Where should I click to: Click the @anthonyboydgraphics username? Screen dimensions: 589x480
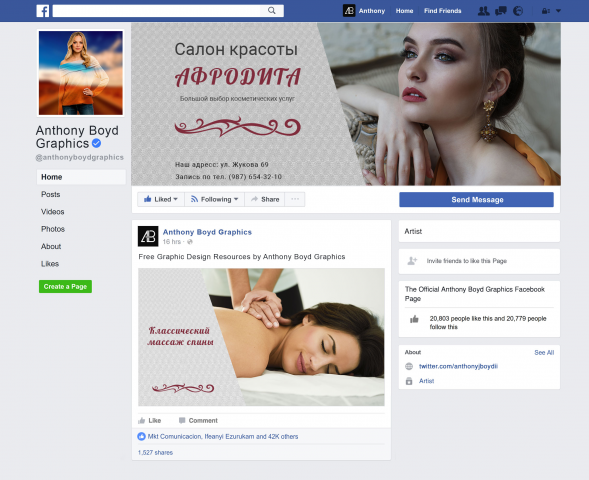(80, 157)
